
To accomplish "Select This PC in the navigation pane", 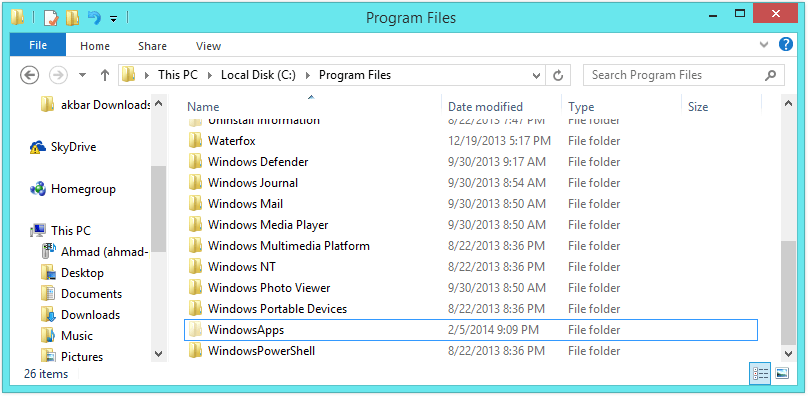I will 60,231.
